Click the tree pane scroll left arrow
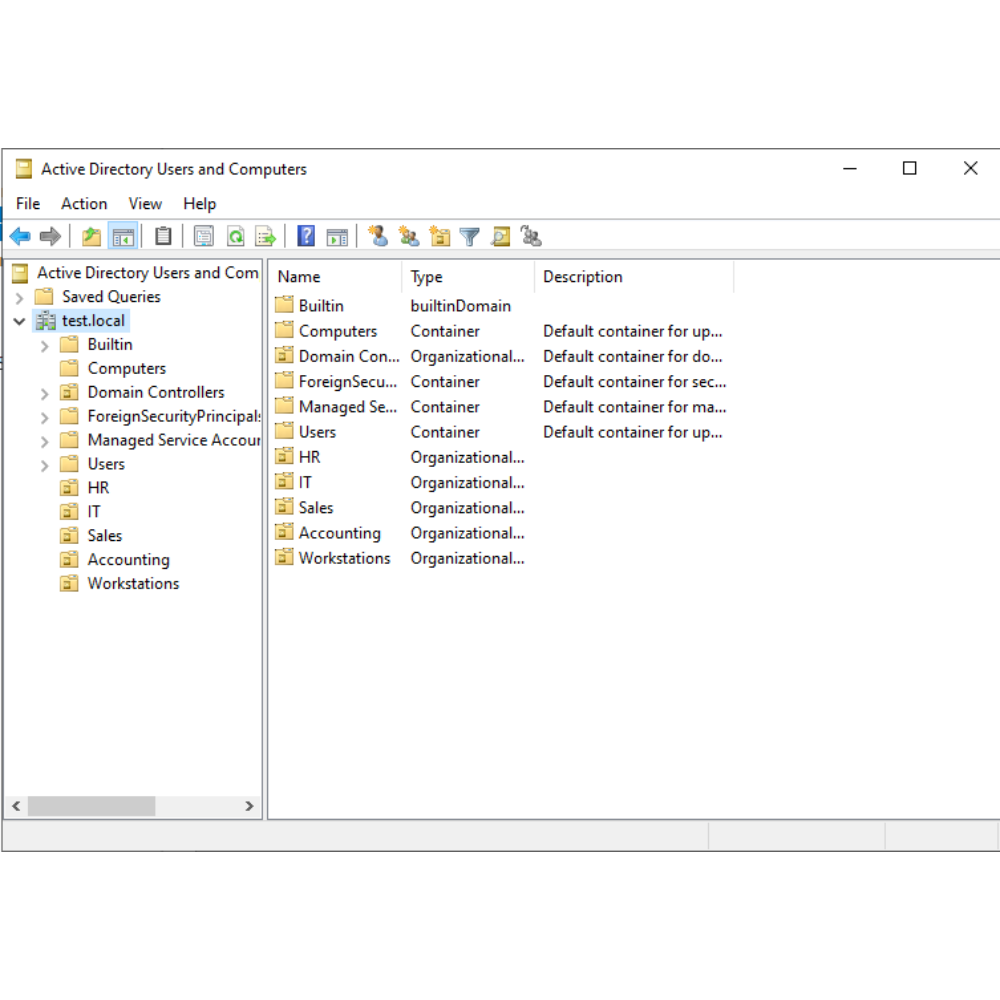This screenshot has height=1000, width=1000. pyautogui.click(x=17, y=806)
